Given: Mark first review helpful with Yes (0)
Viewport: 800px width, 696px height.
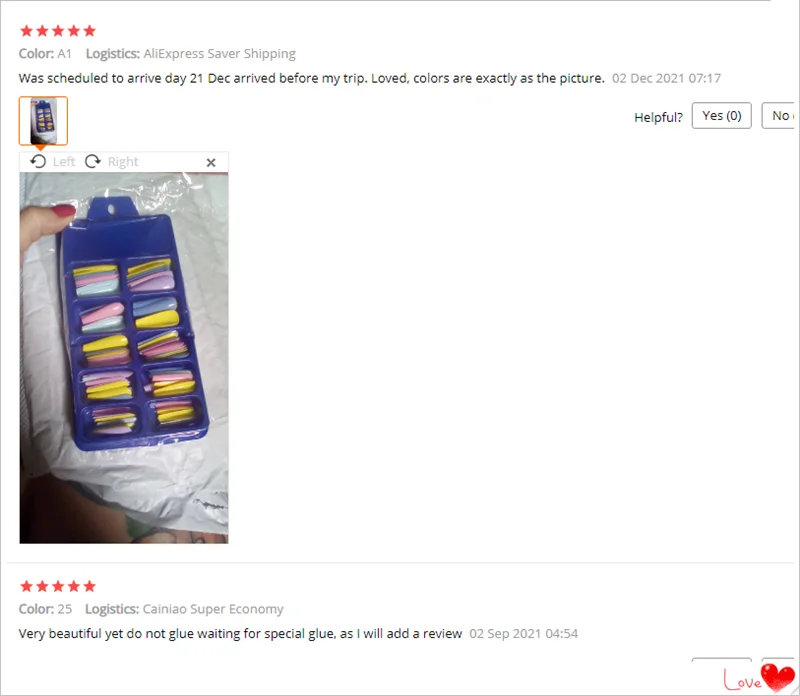Looking at the screenshot, I should point(721,116).
